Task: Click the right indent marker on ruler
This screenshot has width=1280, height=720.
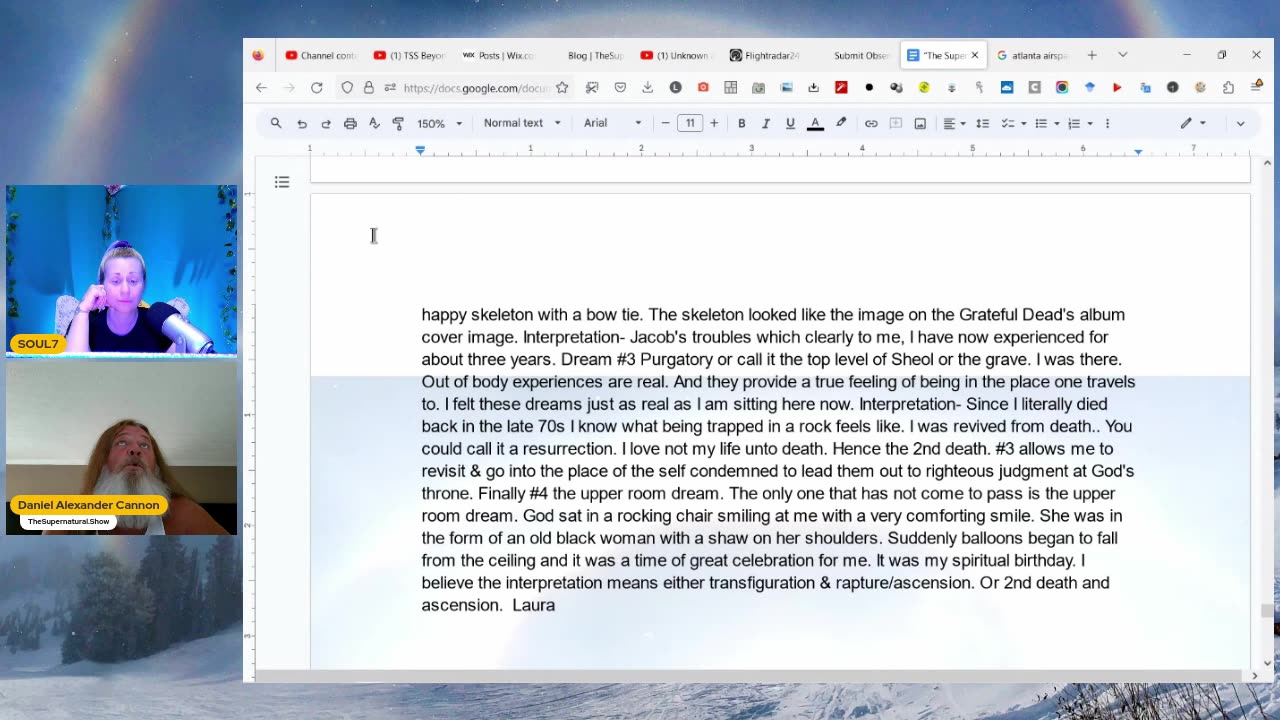Action: click(1138, 150)
